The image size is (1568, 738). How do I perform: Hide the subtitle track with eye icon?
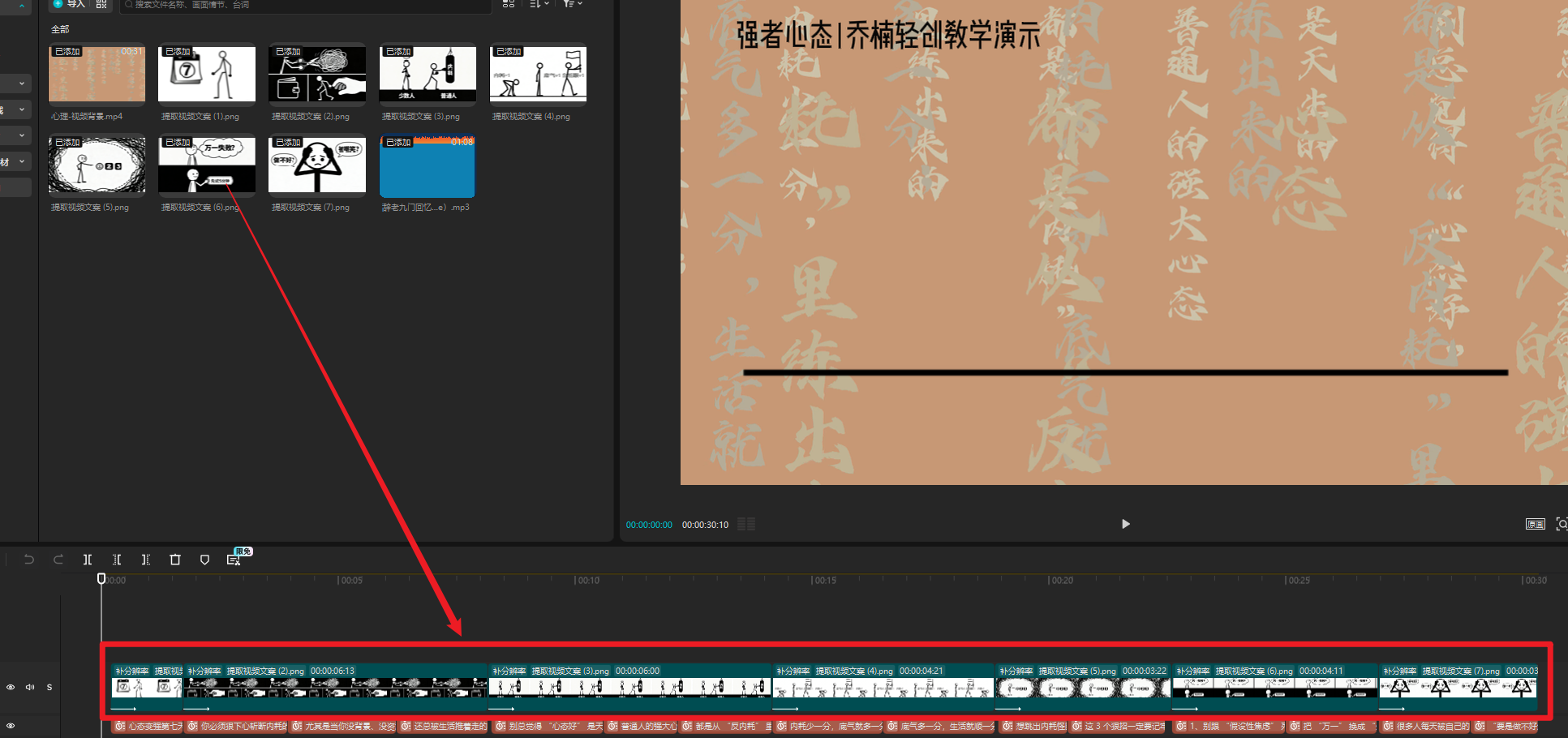11,726
